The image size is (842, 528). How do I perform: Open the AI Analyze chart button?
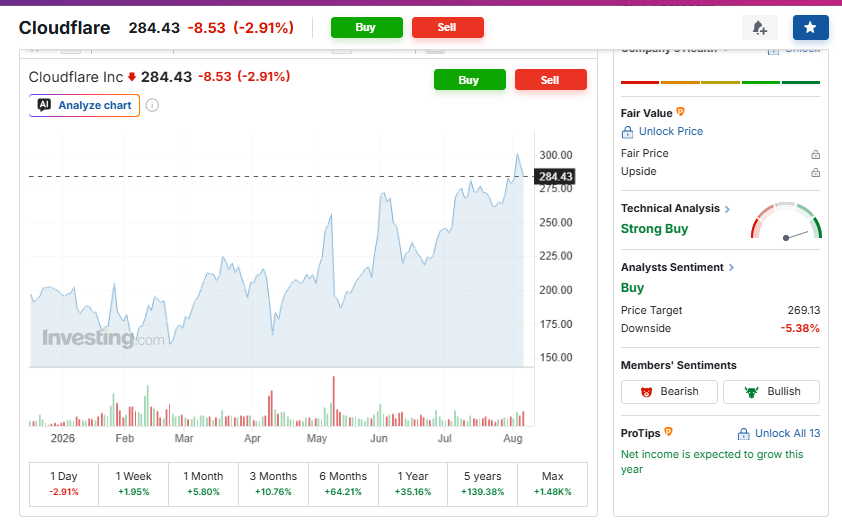click(x=84, y=105)
